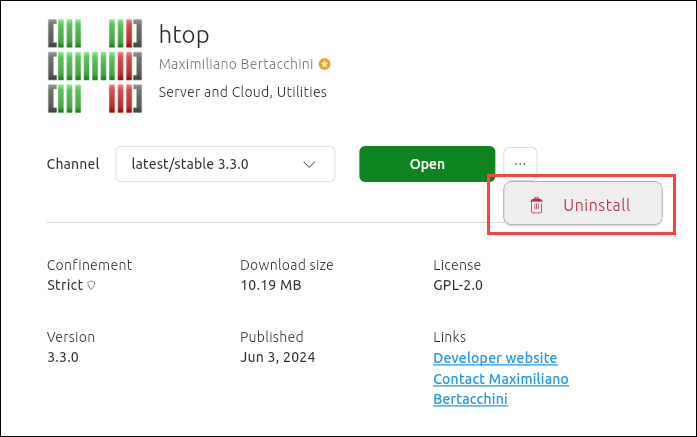Open the Developer website link
697x437 pixels.
(x=495, y=358)
